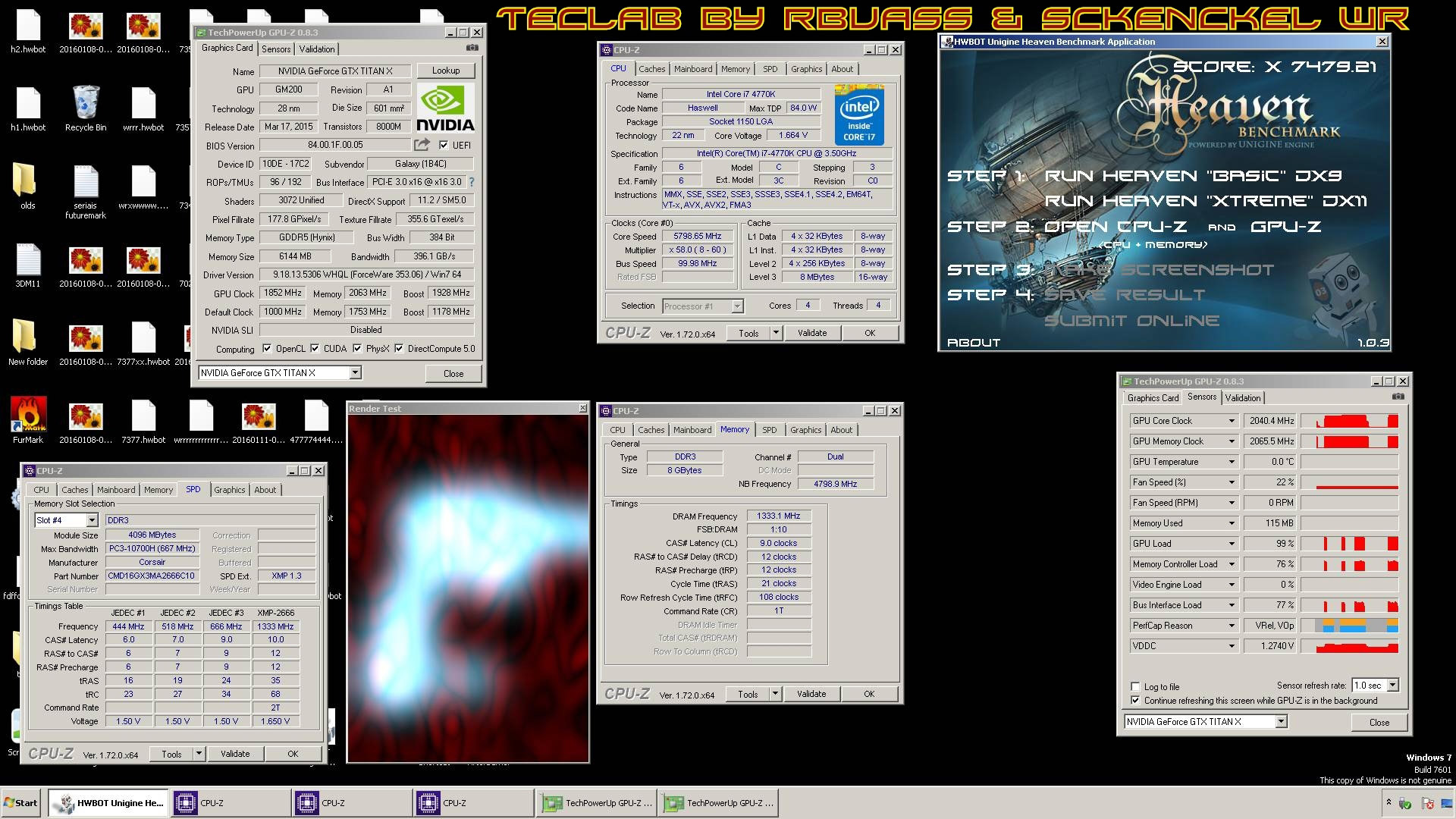This screenshot has width=1456, height=819.
Task: Toggle the OpenCL computing checkbox
Action: [267, 349]
